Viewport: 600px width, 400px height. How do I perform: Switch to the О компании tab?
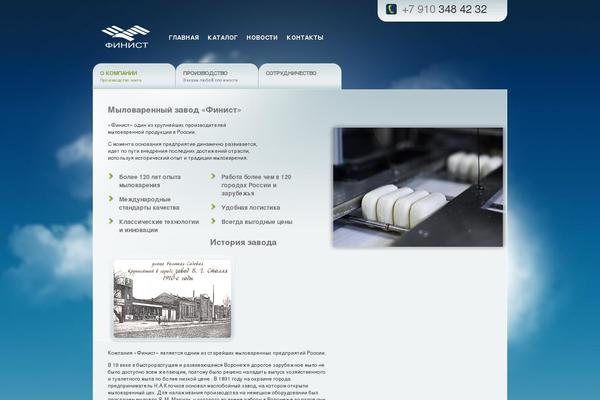(134, 76)
